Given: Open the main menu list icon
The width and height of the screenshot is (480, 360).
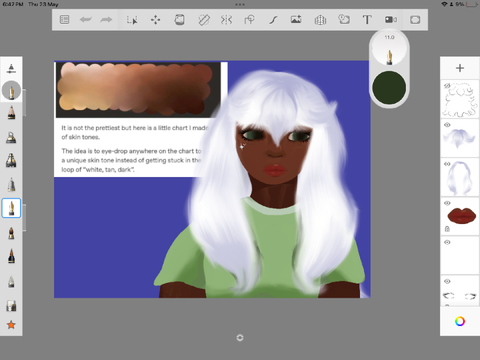Looking at the screenshot, I should 64,20.
